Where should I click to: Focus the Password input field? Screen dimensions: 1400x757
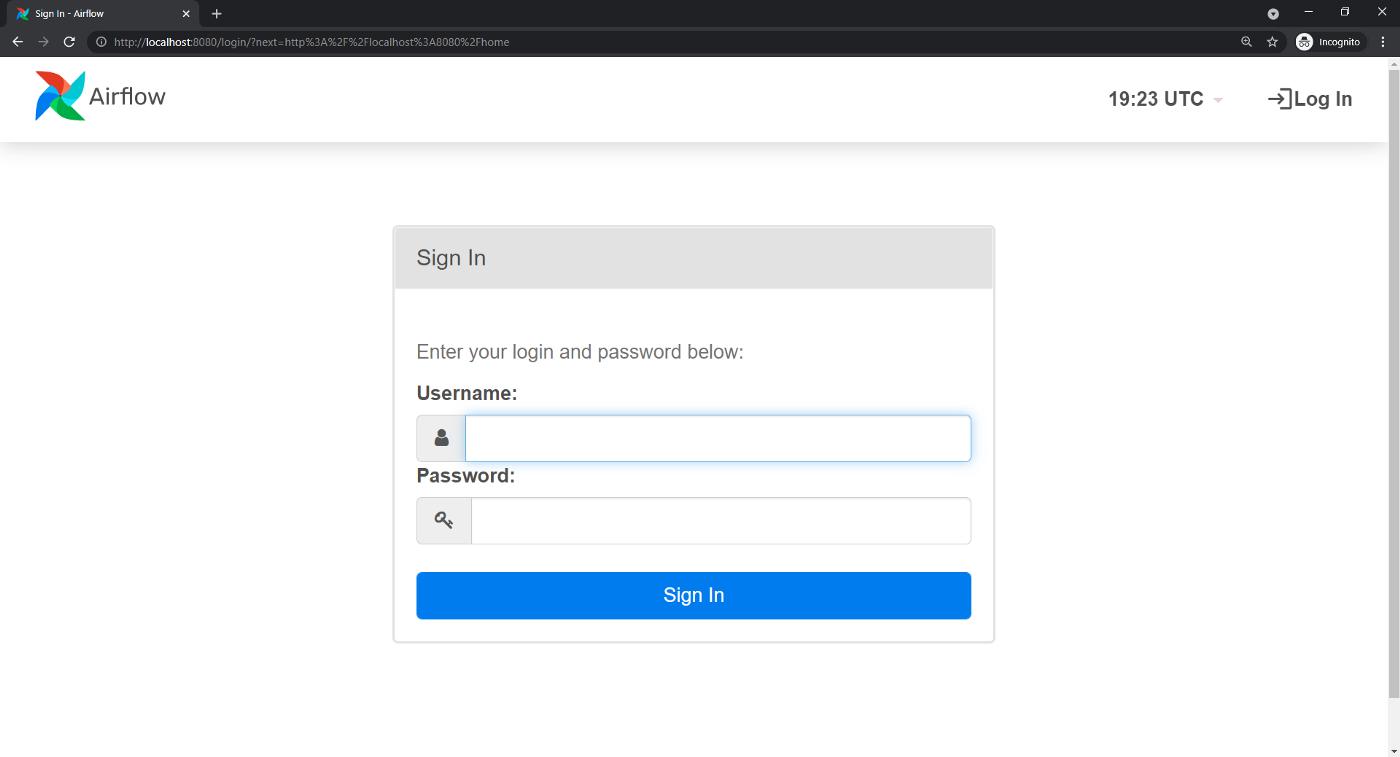coord(721,521)
